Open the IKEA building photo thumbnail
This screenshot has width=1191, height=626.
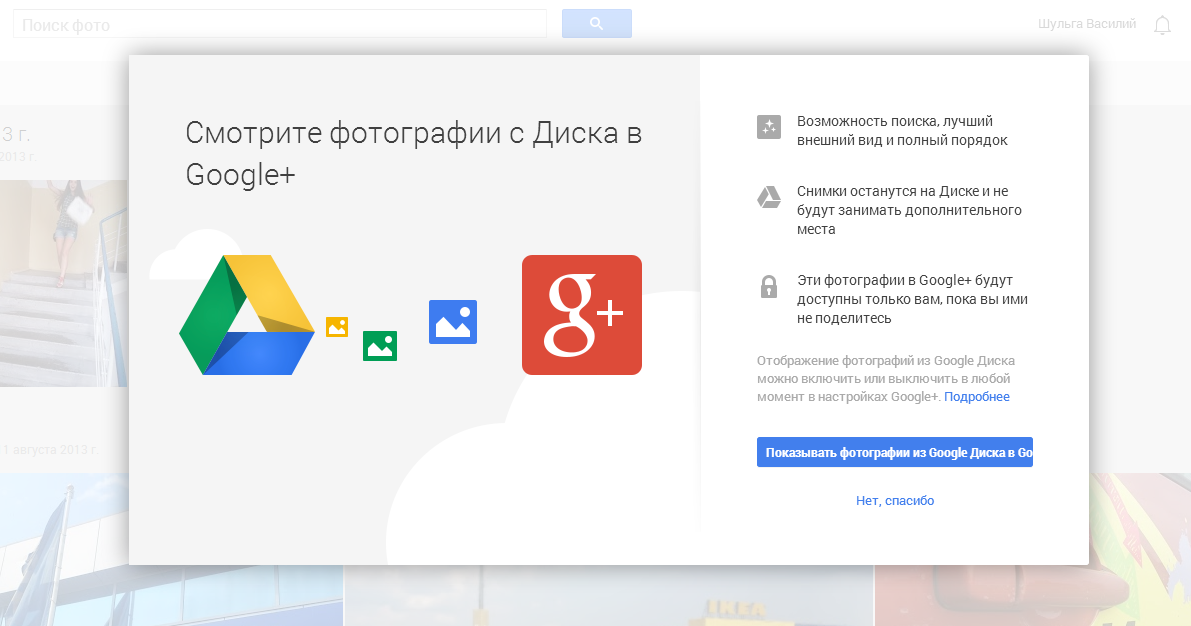coord(609,596)
